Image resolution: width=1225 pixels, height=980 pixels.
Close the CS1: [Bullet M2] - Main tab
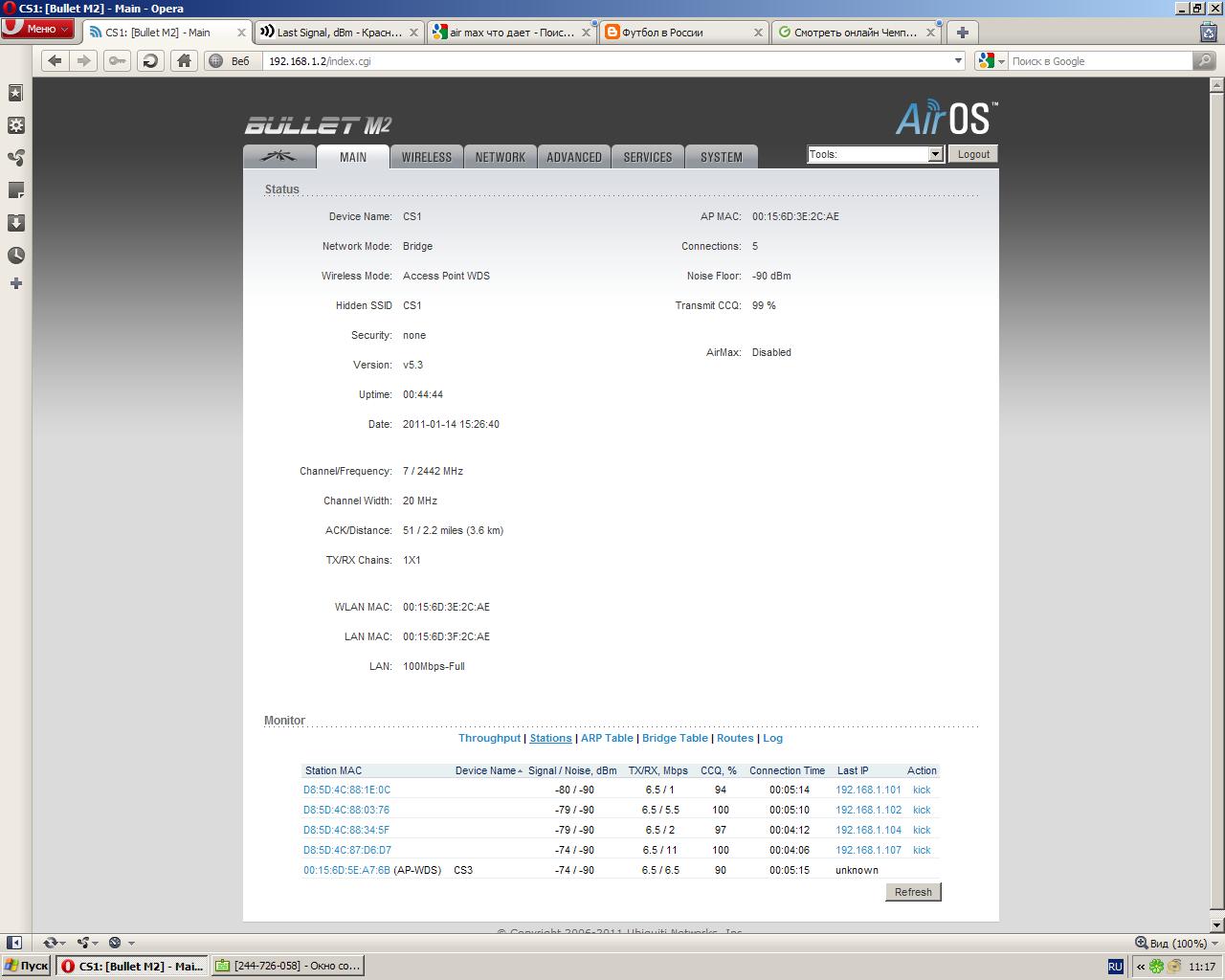(241, 33)
